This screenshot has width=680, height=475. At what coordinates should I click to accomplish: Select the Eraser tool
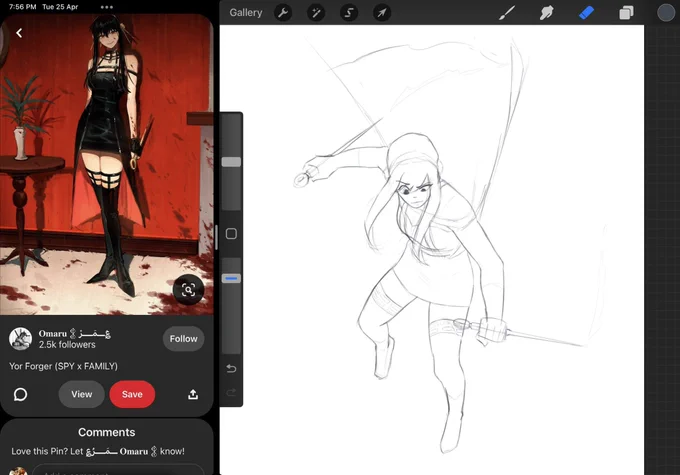pyautogui.click(x=586, y=13)
